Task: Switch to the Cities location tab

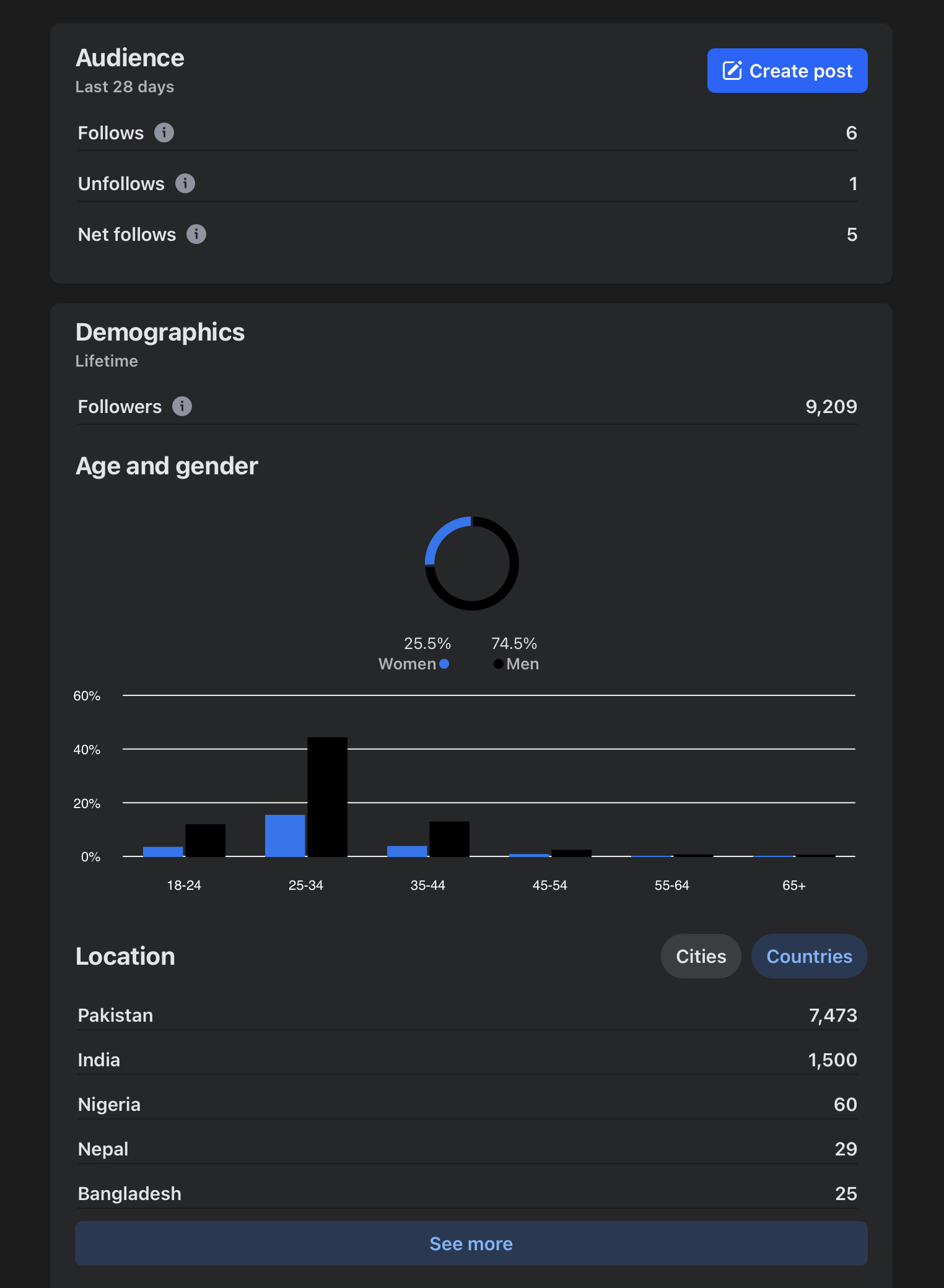Action: (x=701, y=956)
